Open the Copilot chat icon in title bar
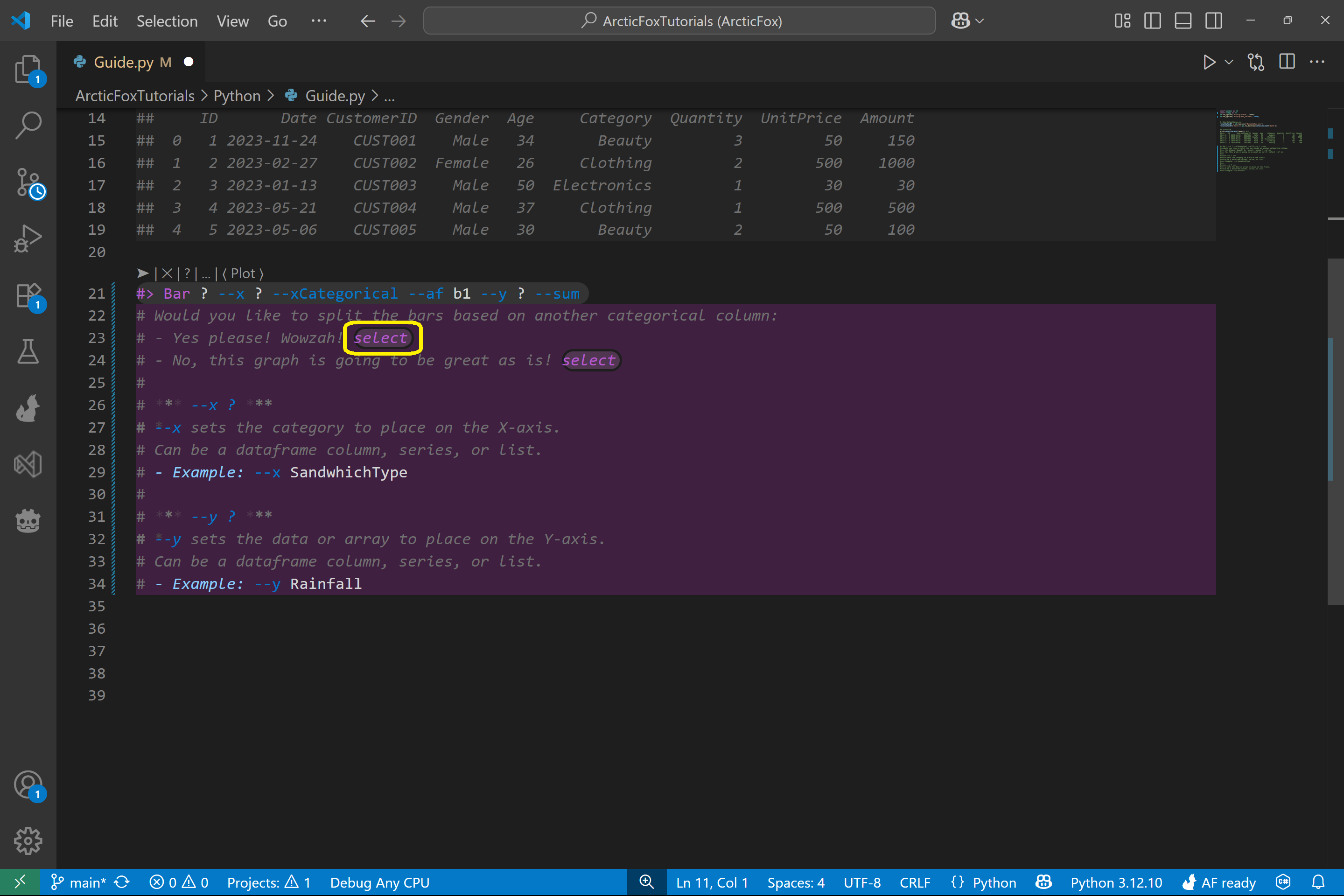This screenshot has width=1344, height=896. pos(960,21)
